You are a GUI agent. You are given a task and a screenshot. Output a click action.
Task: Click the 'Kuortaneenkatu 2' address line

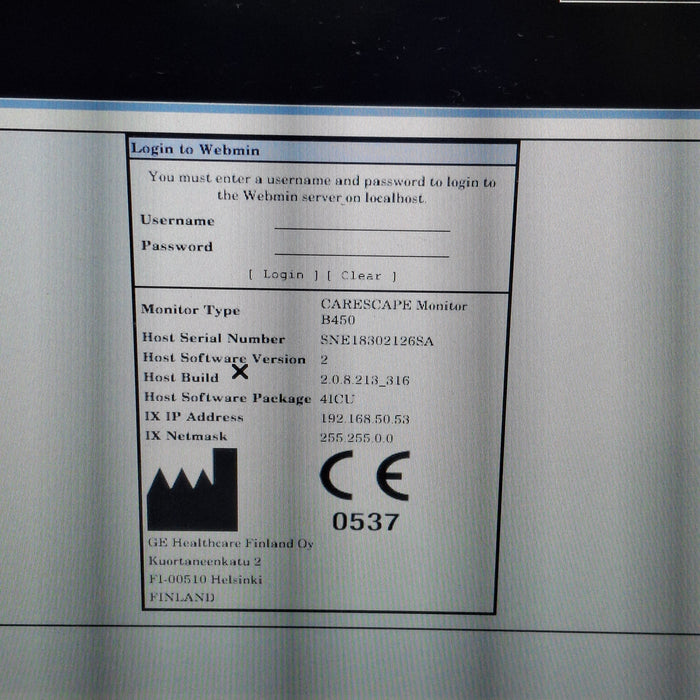[x=205, y=561]
